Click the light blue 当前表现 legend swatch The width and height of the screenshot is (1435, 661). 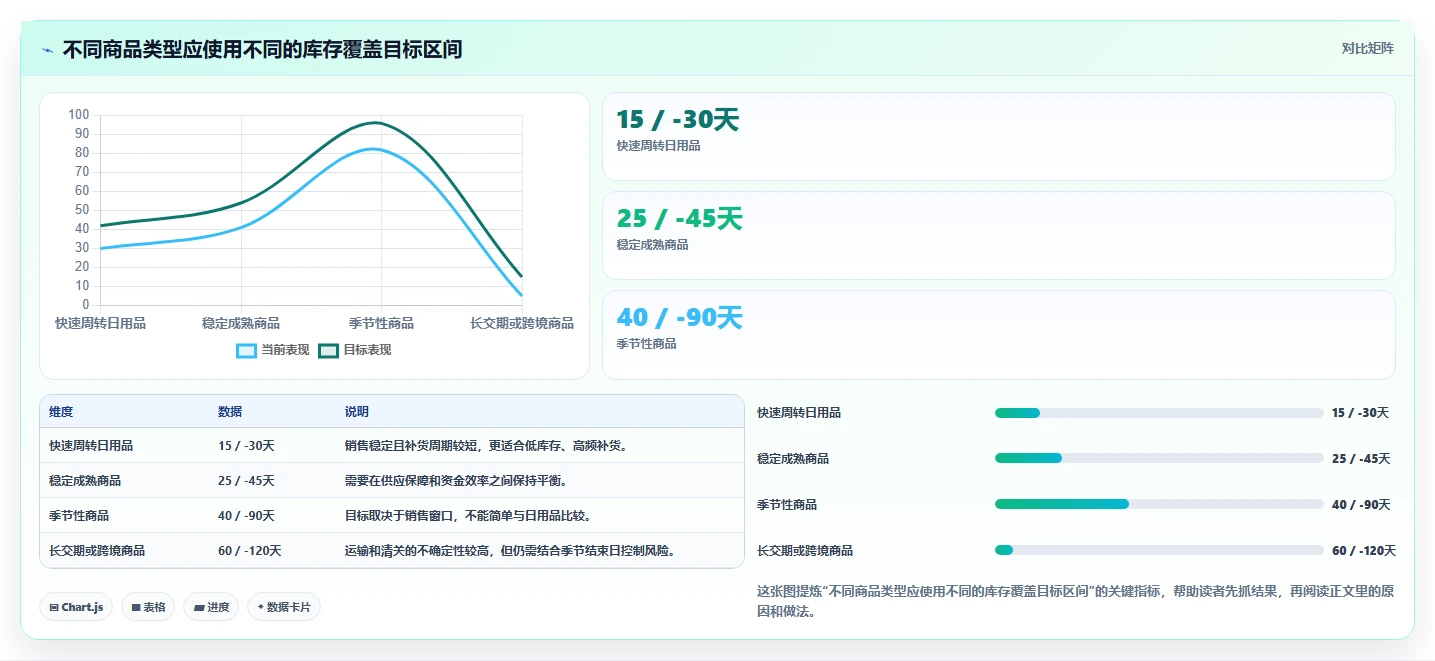point(247,350)
